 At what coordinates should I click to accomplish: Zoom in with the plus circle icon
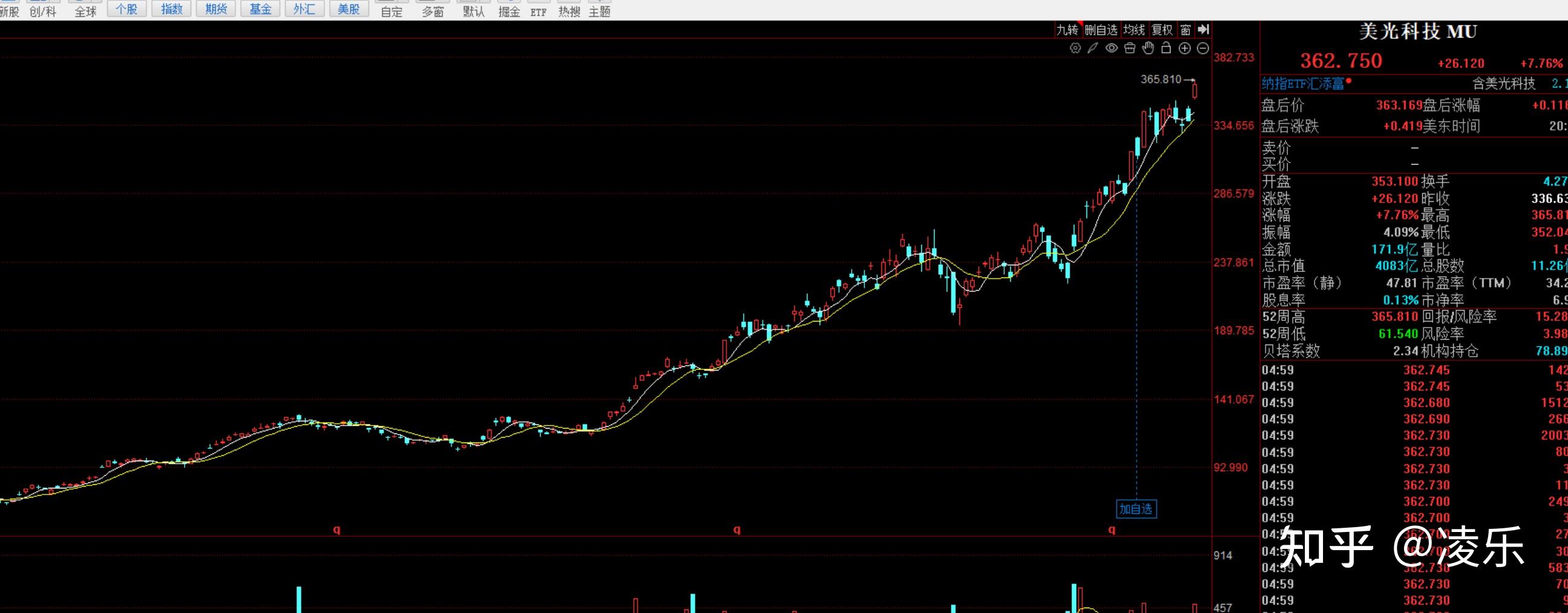coord(1184,48)
